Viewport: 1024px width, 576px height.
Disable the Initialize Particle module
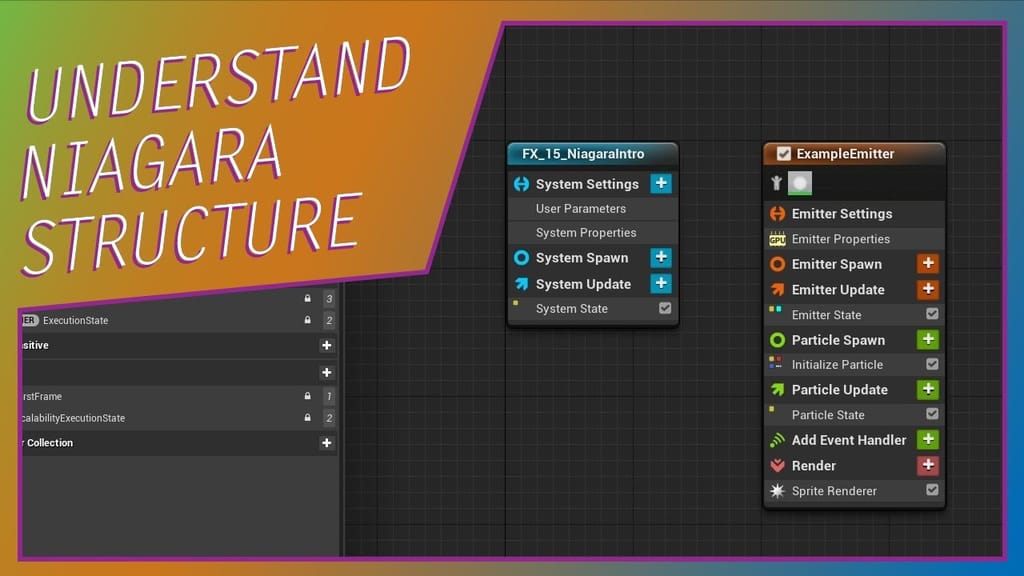click(x=932, y=364)
